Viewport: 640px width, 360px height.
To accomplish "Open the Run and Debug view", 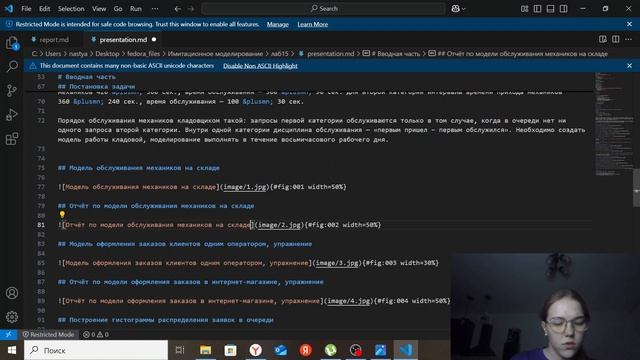I will 12,114.
